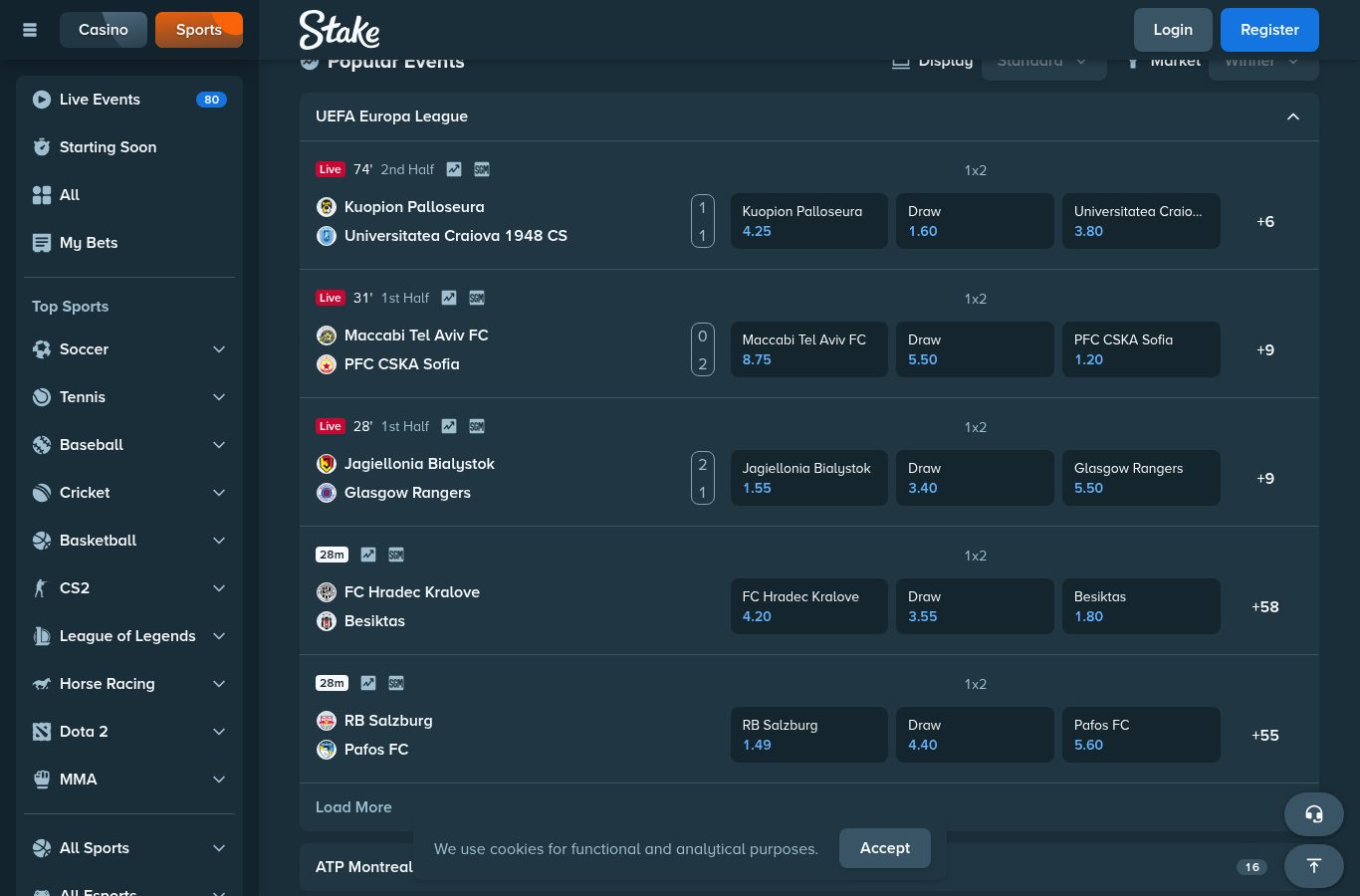The image size is (1360, 896).
Task: Expand the Cricket chevron
Action: [219, 493]
